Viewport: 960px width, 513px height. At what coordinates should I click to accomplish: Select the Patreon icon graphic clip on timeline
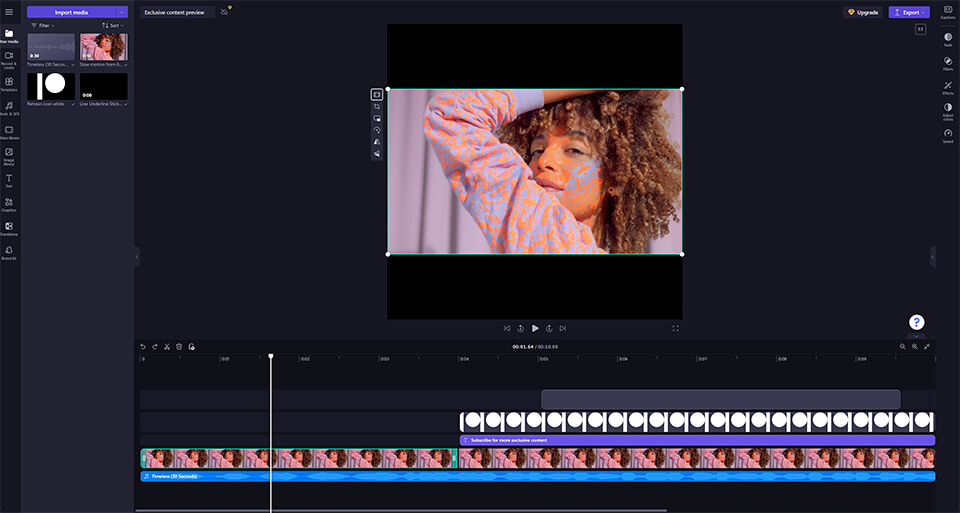tap(697, 422)
